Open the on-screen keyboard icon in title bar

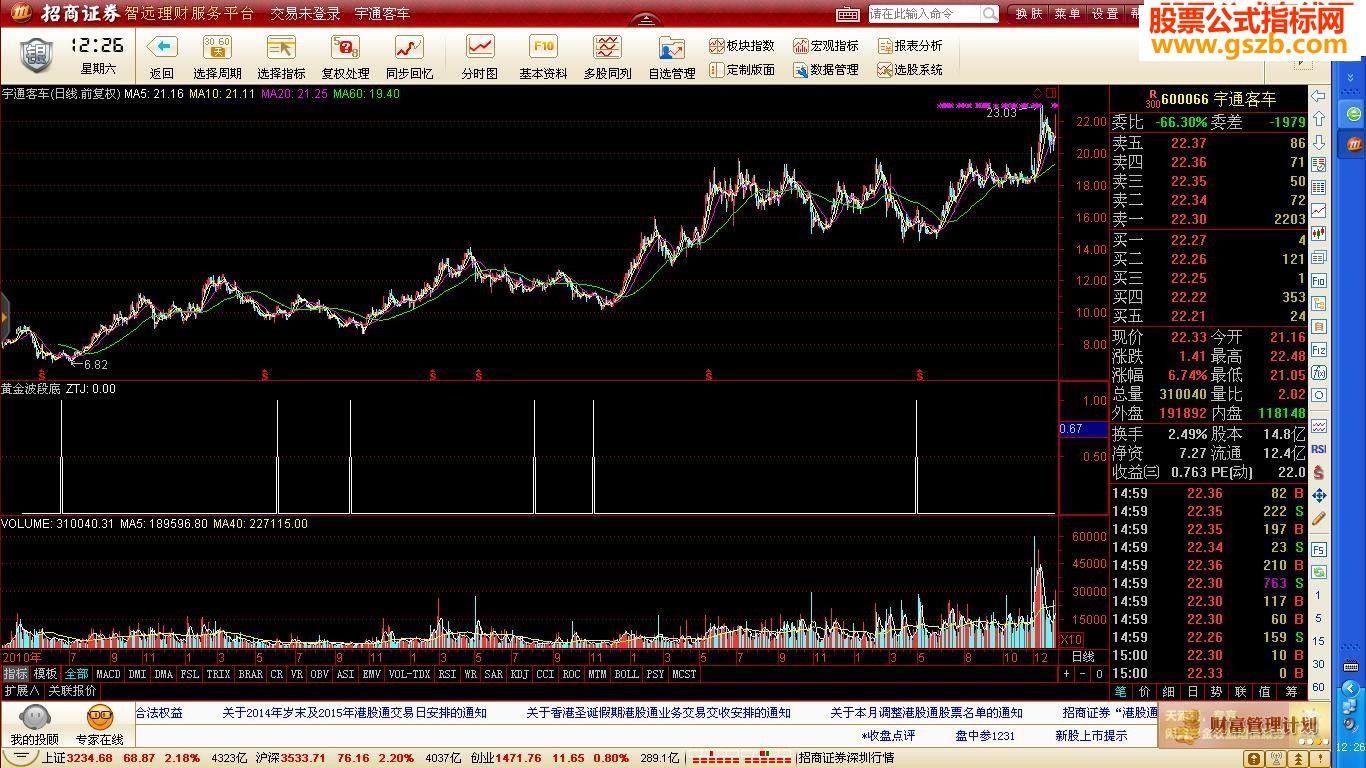(x=847, y=14)
